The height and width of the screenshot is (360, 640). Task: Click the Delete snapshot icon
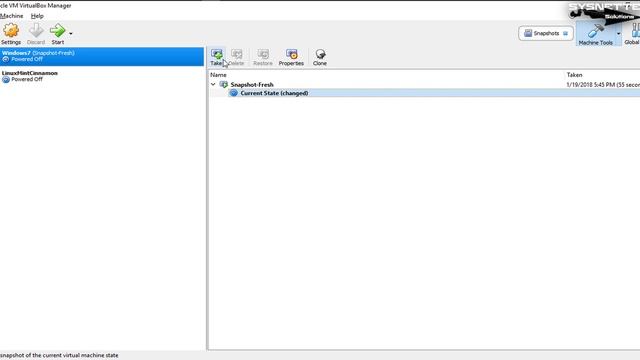(236, 57)
